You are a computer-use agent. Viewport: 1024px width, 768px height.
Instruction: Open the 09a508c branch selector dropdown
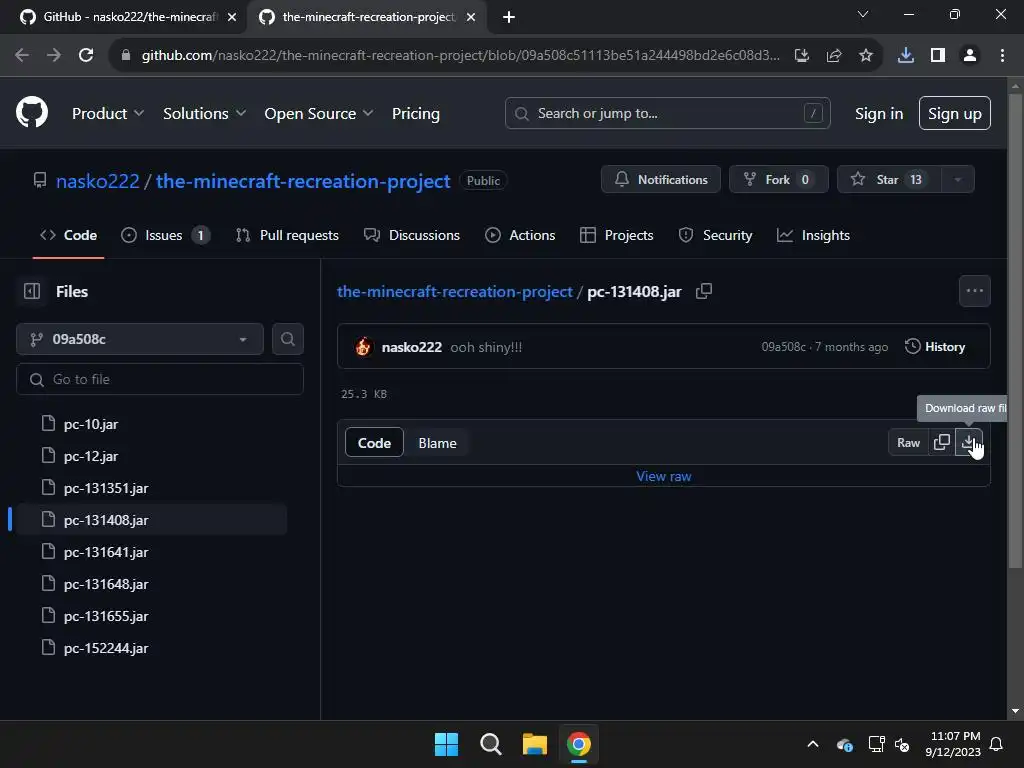[140, 339]
